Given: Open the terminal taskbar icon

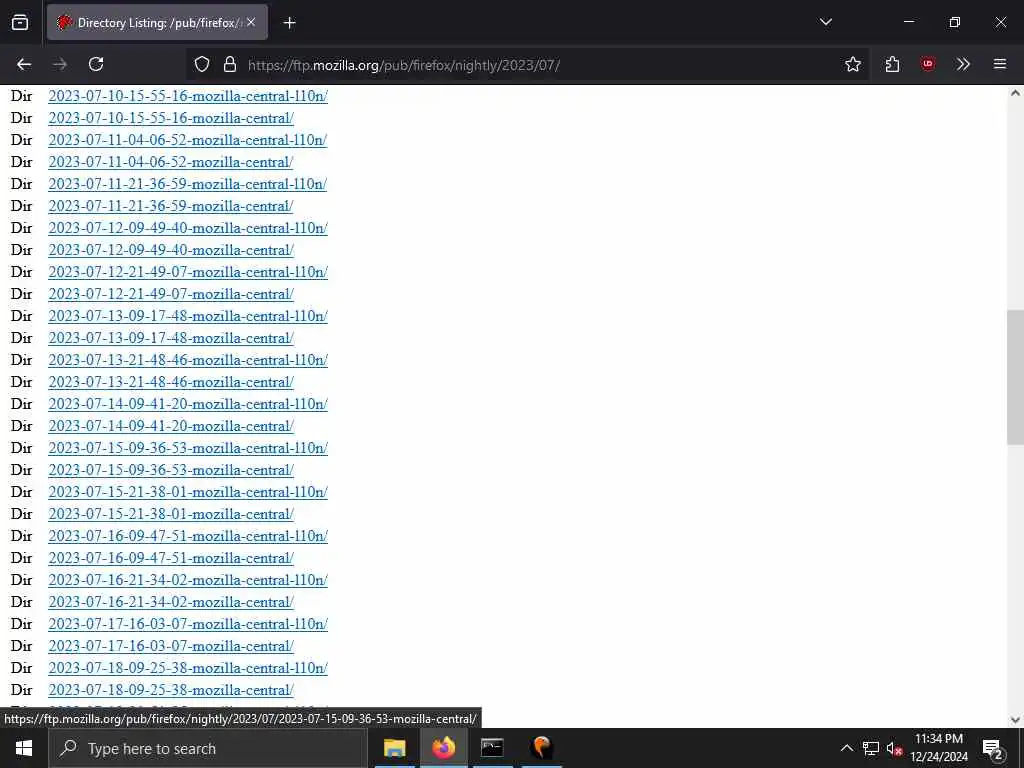Looking at the screenshot, I should pyautogui.click(x=492, y=748).
